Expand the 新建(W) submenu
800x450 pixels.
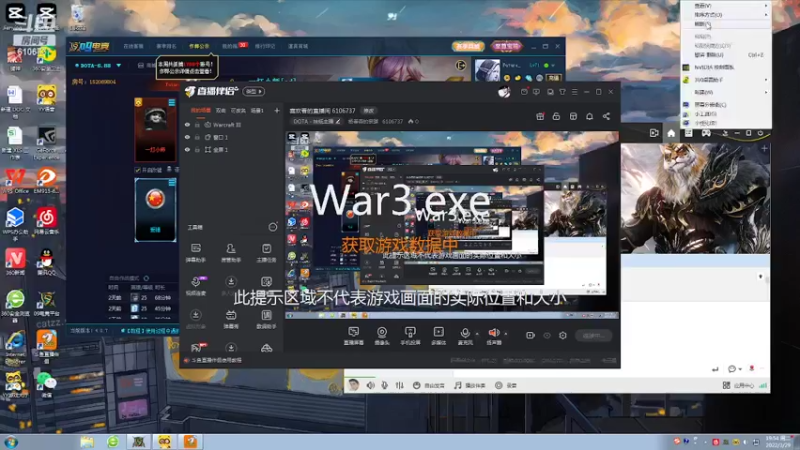727,92
